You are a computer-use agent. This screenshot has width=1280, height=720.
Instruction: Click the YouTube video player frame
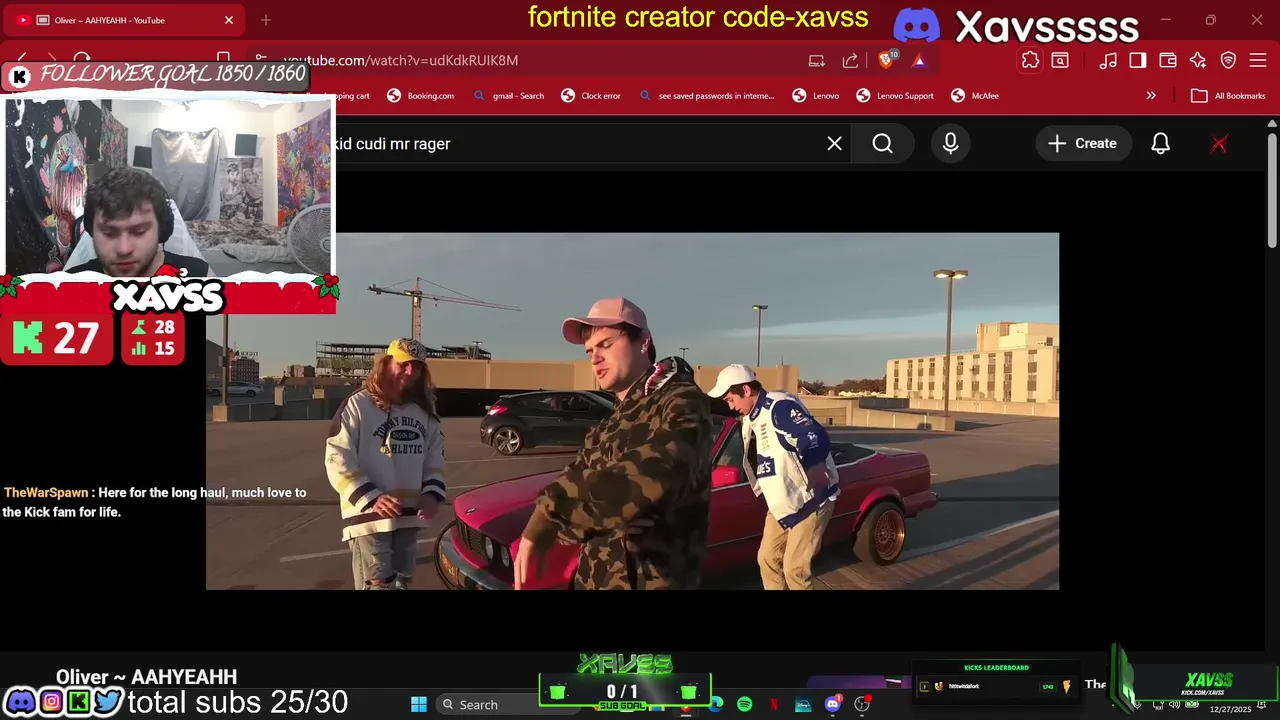[x=632, y=411]
